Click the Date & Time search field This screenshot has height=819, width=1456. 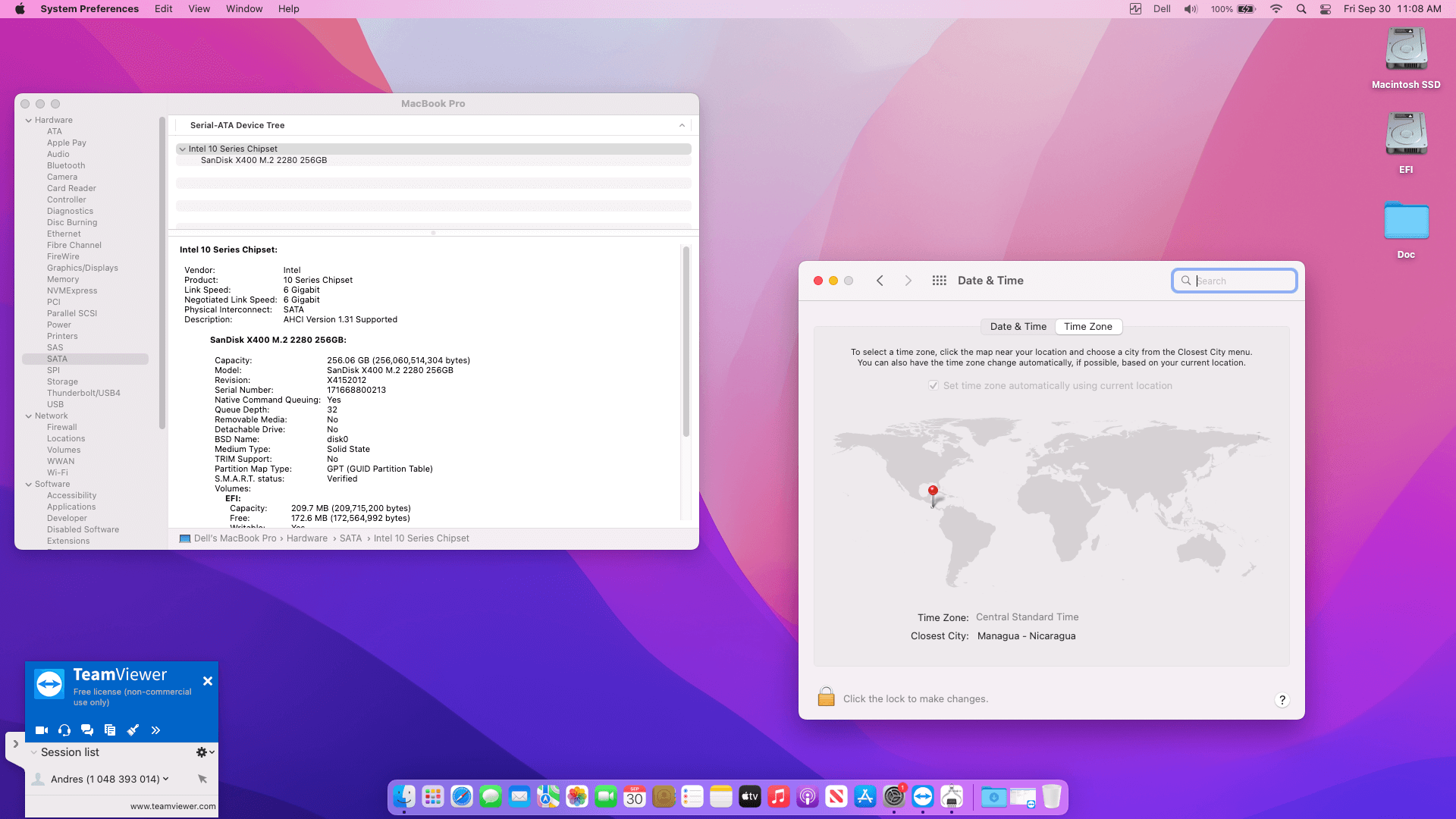pos(1235,281)
